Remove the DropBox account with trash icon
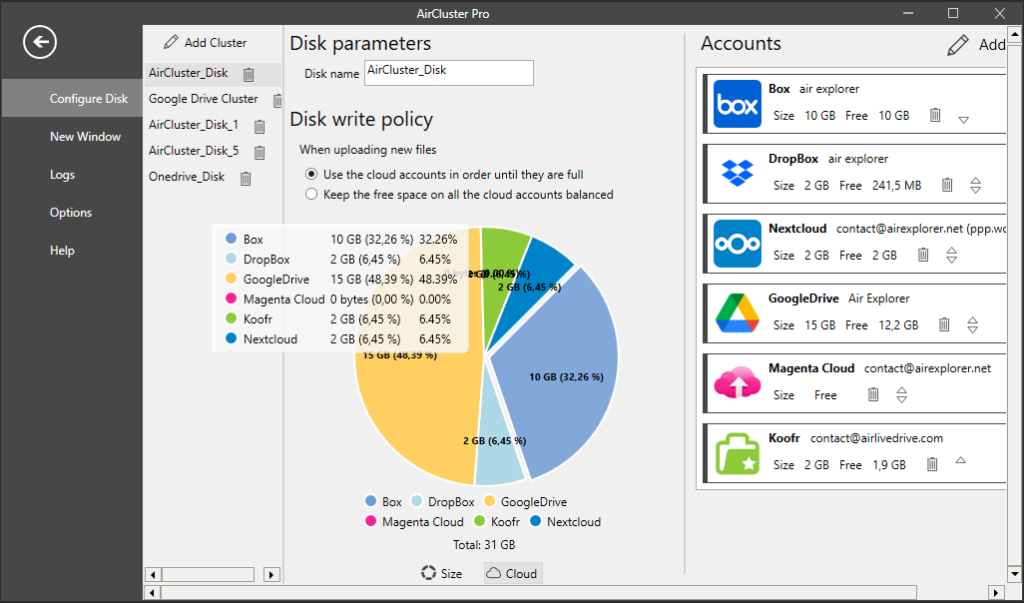The height and width of the screenshot is (603, 1024). click(x=947, y=185)
